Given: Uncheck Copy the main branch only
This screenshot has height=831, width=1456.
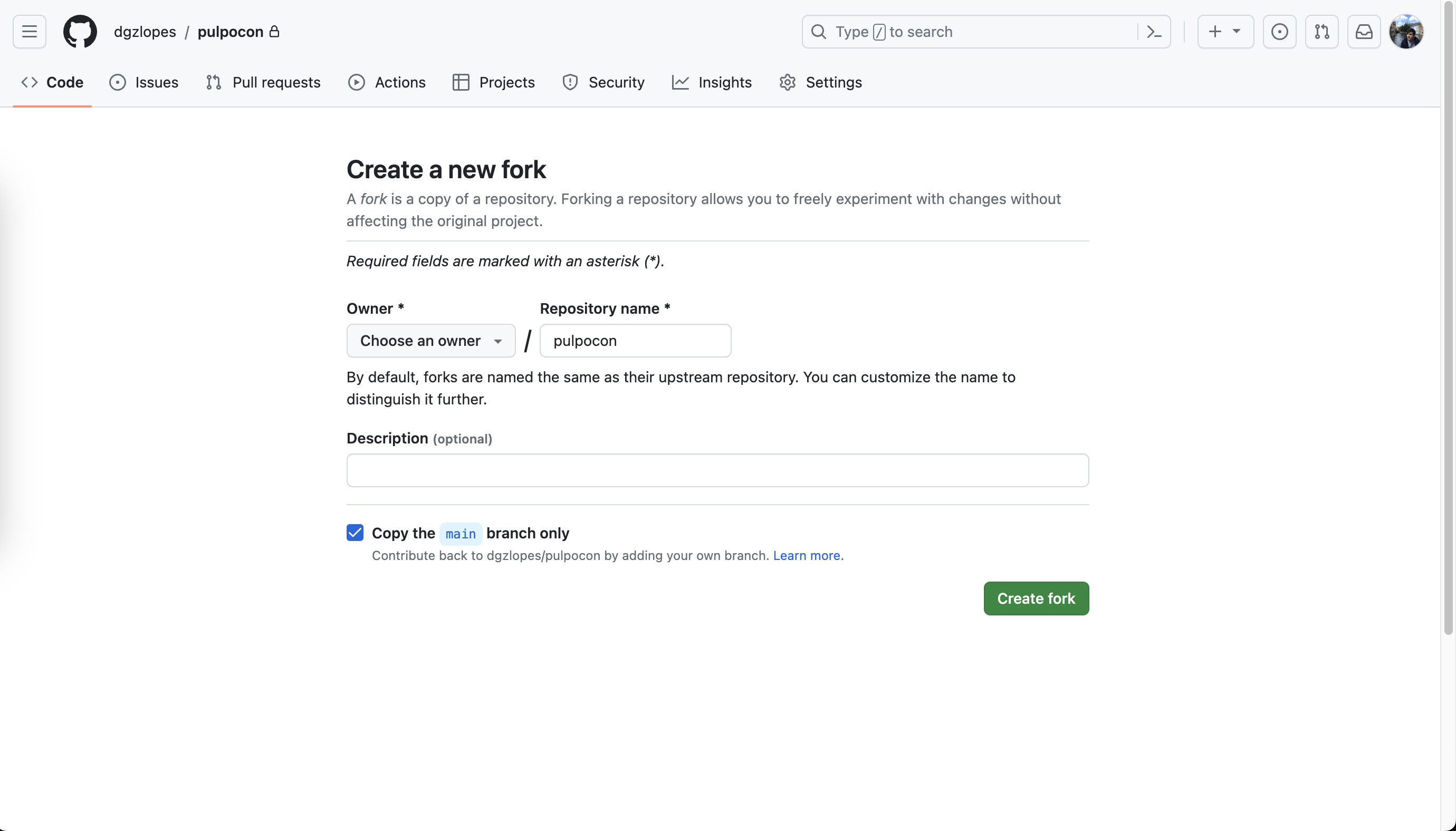Looking at the screenshot, I should tap(355, 533).
